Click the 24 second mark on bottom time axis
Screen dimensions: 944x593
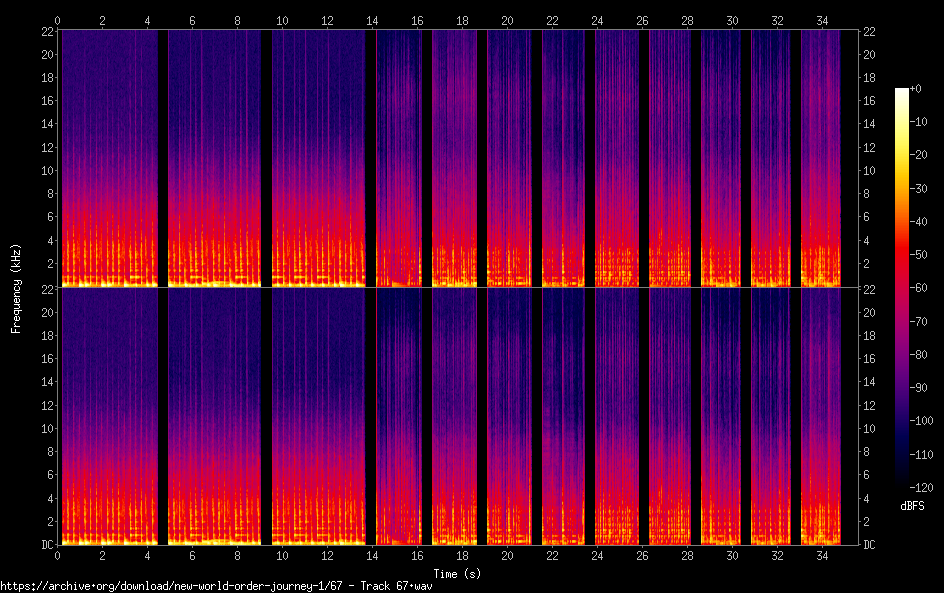(x=597, y=555)
